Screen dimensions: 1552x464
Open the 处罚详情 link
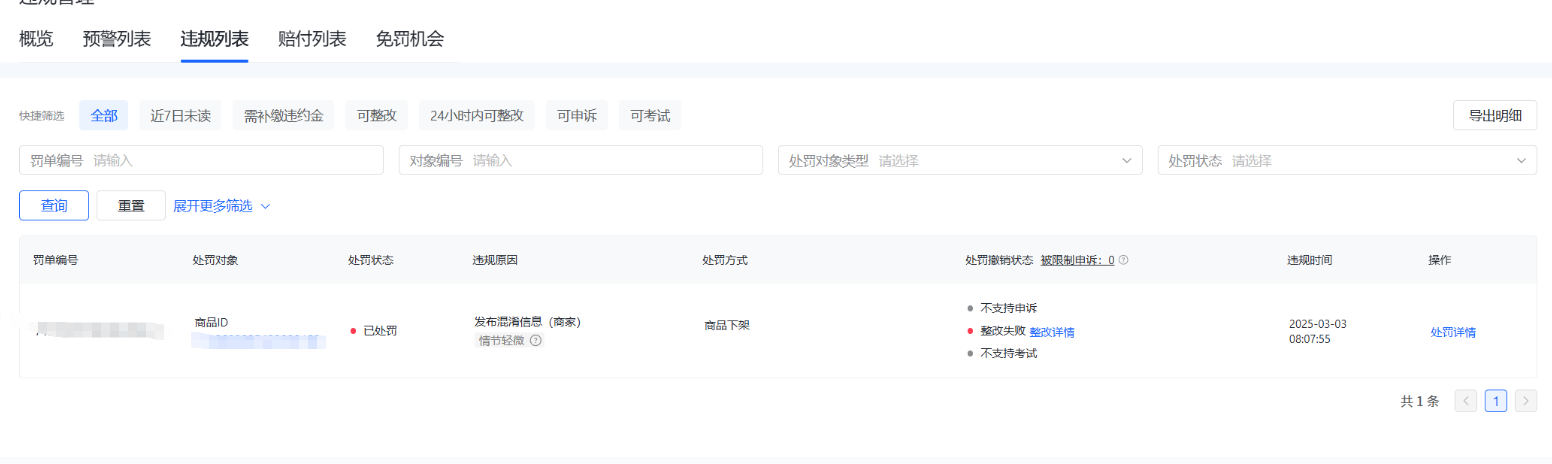(1452, 333)
